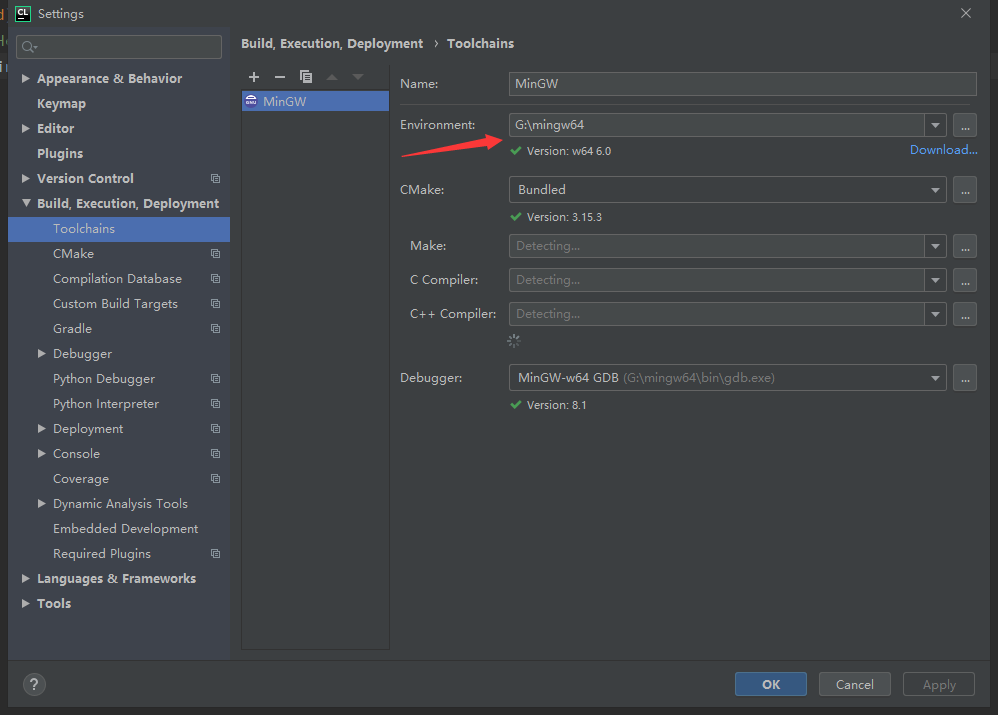
Task: Expand the Appearance & Behavior section
Action: 26,78
